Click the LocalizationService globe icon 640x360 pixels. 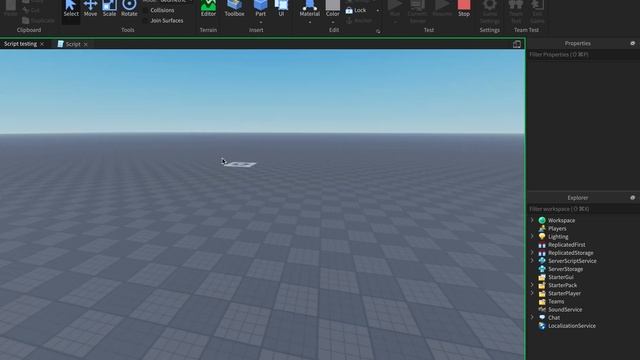(542, 326)
